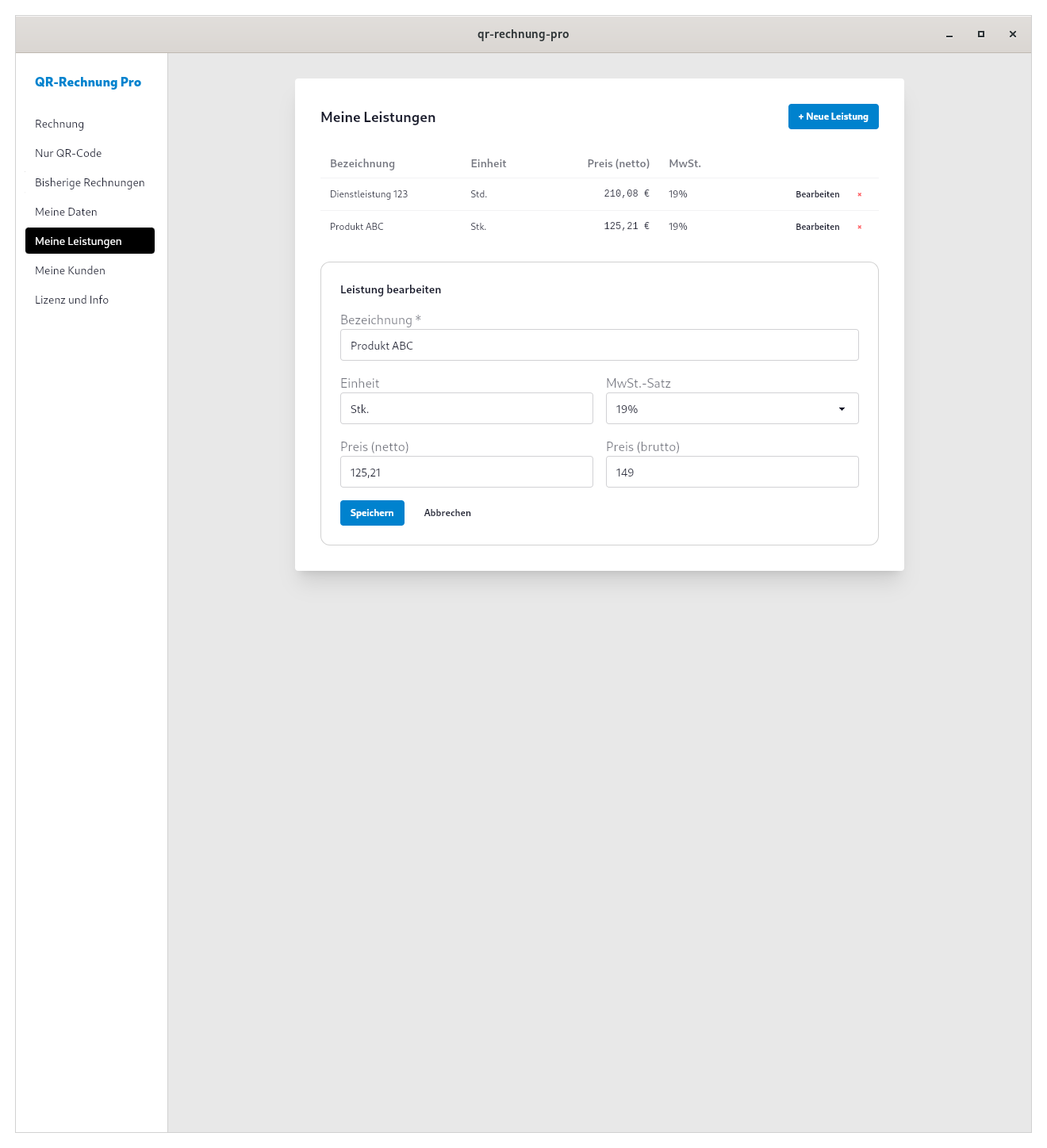Open Bisherige Rechnungen in sidebar
This screenshot has width=1047, height=1148.
pos(90,182)
